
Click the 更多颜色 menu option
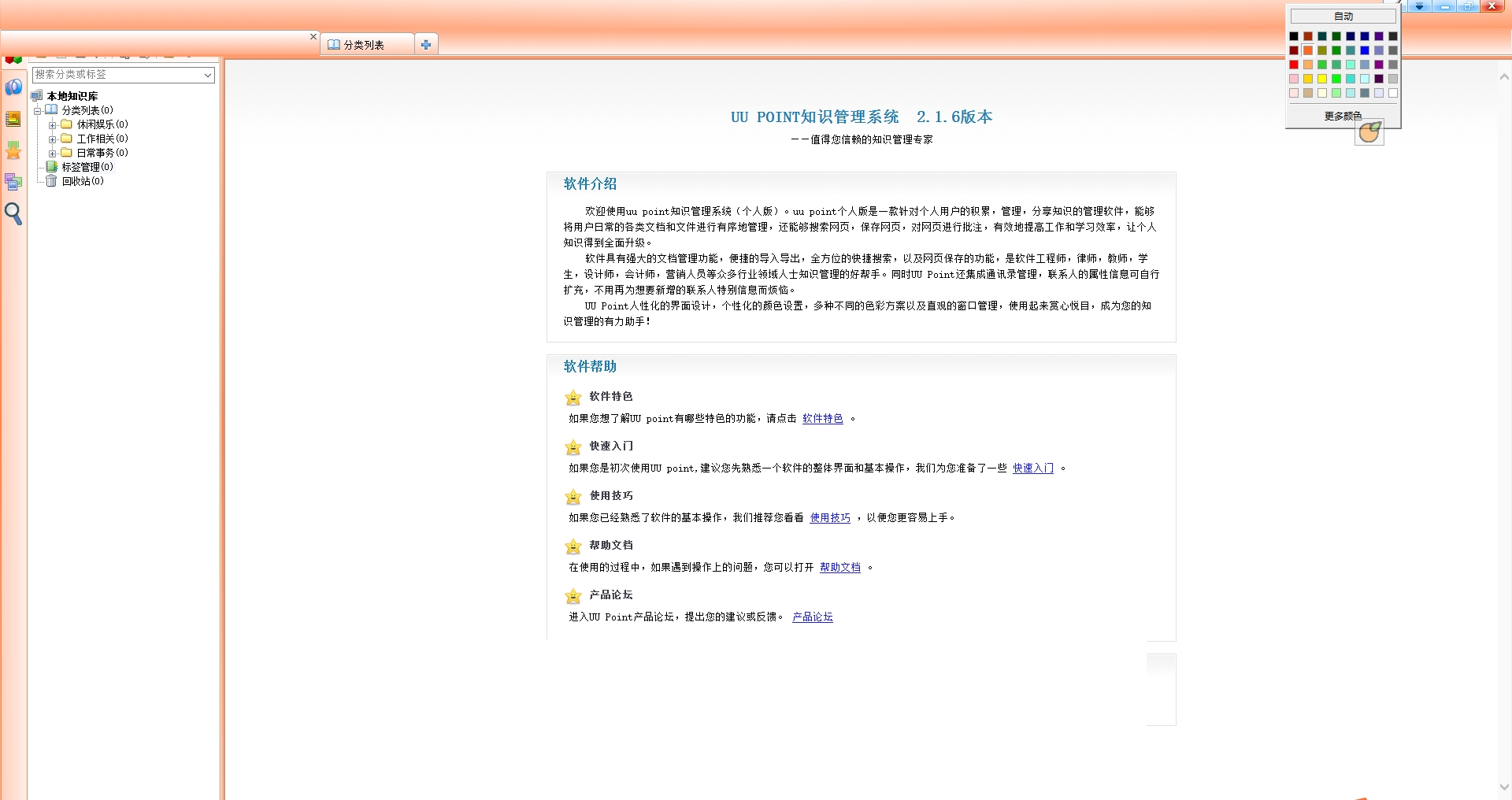click(x=1343, y=116)
